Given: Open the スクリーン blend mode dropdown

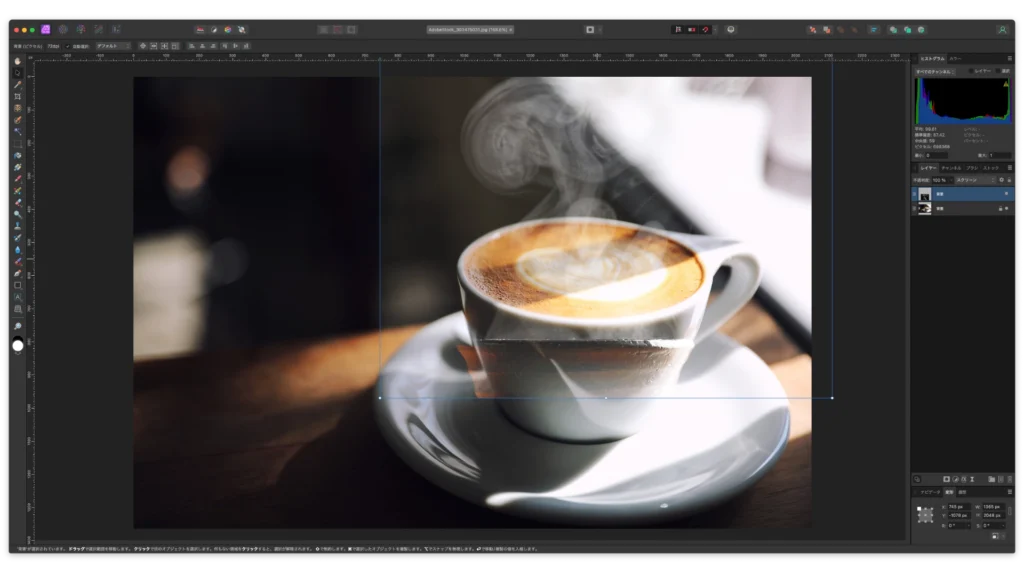Looking at the screenshot, I should [x=977, y=180].
